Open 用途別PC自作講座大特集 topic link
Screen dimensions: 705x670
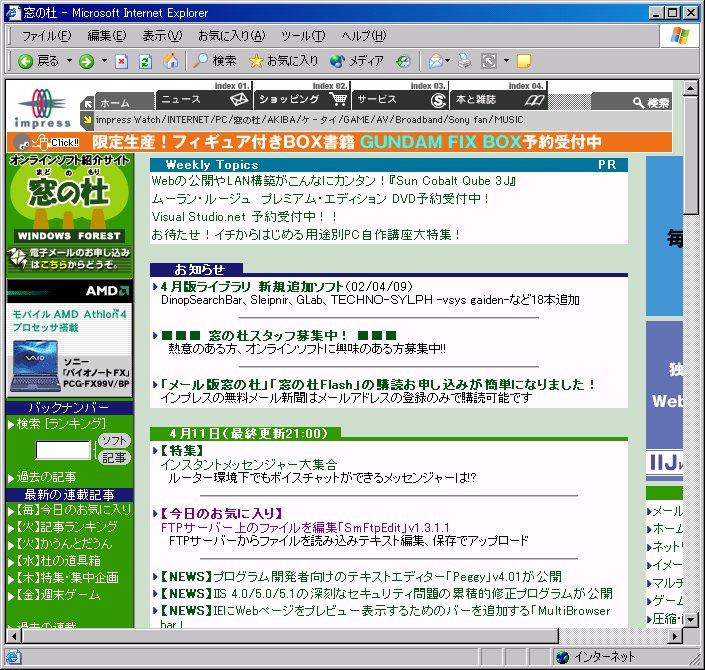(306, 235)
